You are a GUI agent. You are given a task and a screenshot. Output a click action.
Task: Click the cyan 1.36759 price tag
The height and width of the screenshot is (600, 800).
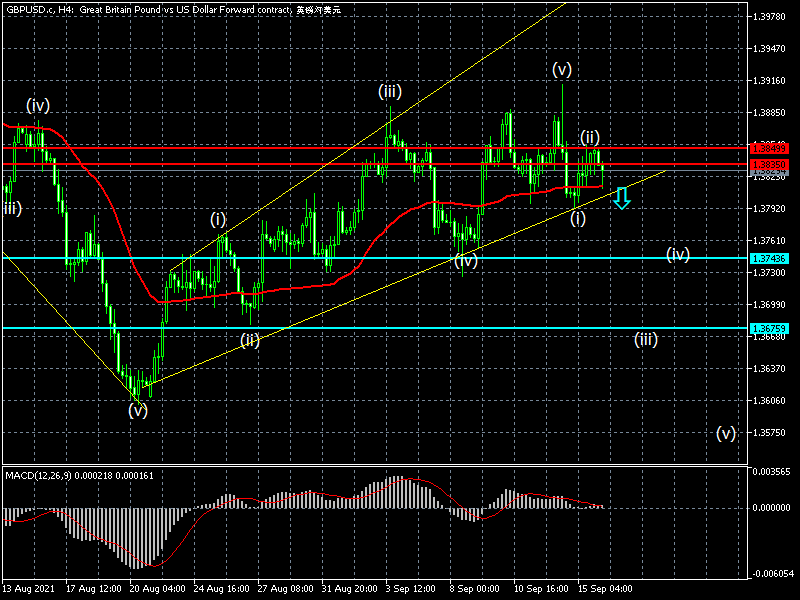click(769, 328)
